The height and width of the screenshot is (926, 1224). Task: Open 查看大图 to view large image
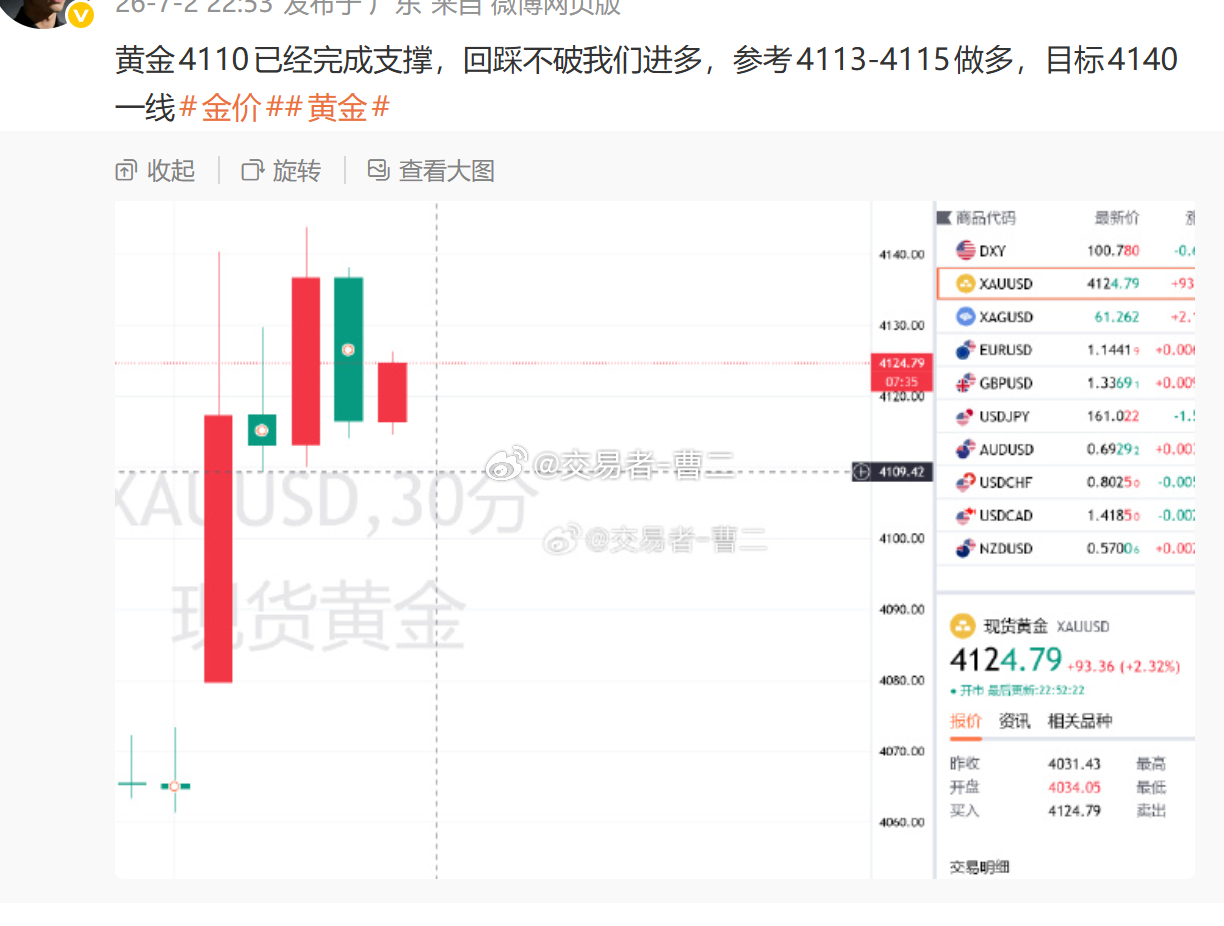(x=431, y=171)
